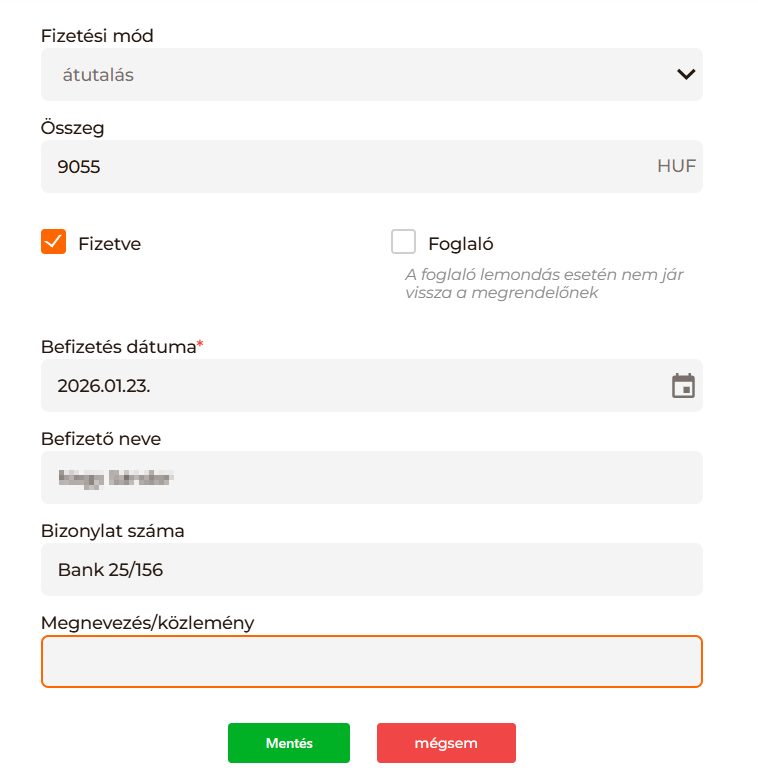The image size is (758, 768).
Task: Click the átutalás payment method text
Action: pos(98,75)
